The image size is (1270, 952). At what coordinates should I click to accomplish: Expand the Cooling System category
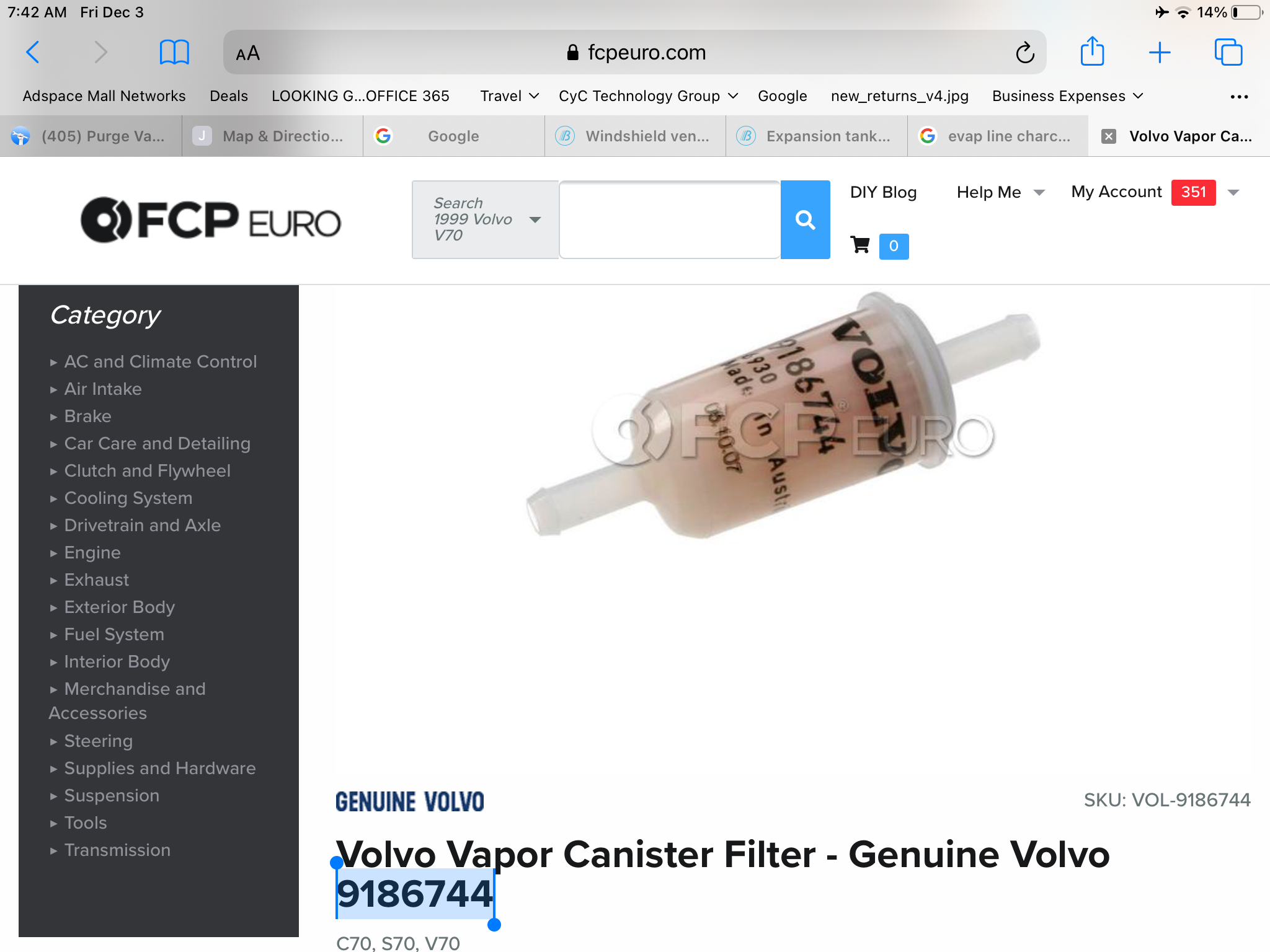(x=128, y=498)
